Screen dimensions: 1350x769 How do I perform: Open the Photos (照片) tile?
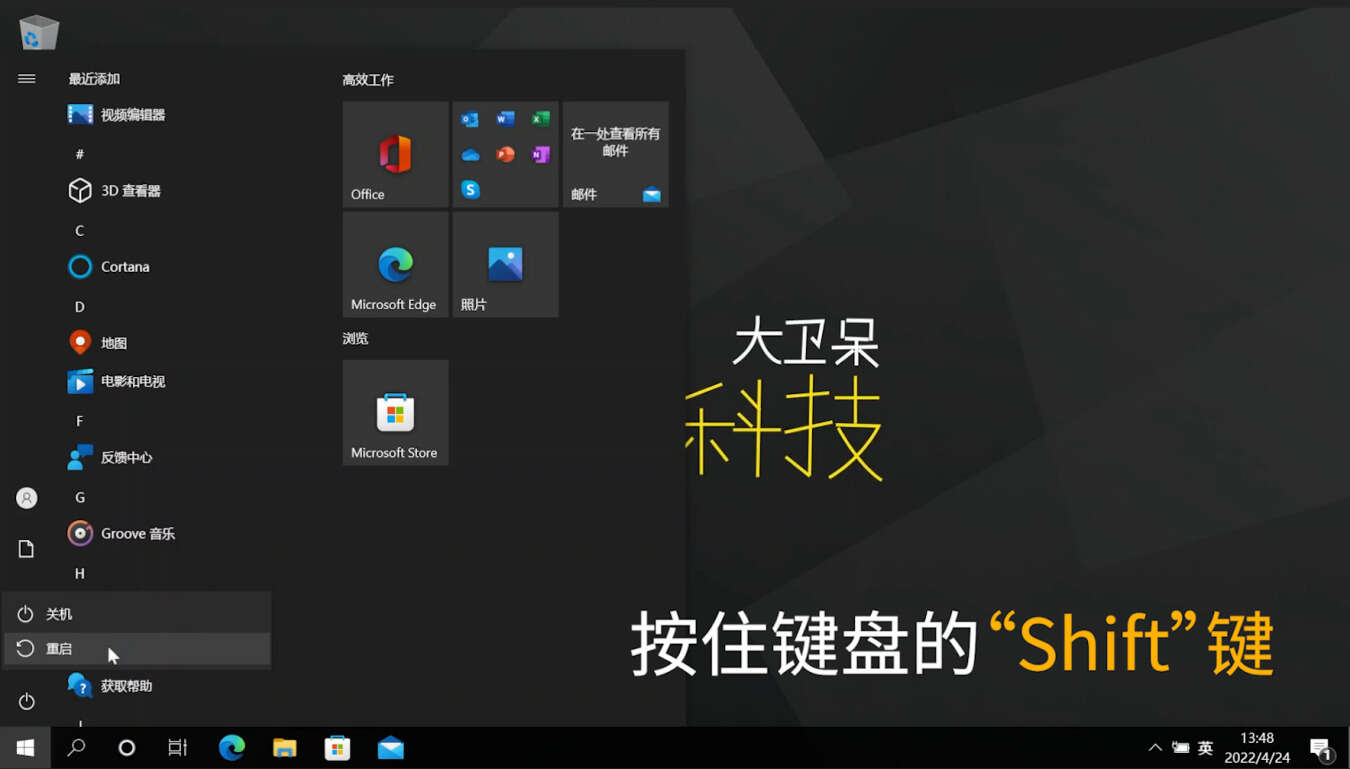tap(505, 264)
